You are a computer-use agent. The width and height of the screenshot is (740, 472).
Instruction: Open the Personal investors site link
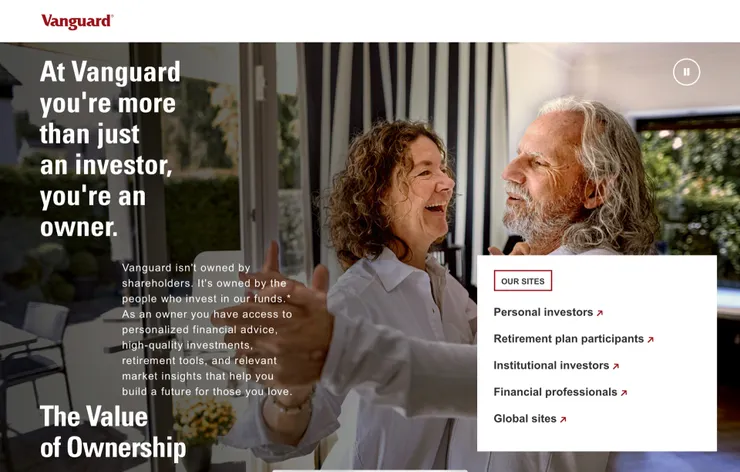pos(543,312)
